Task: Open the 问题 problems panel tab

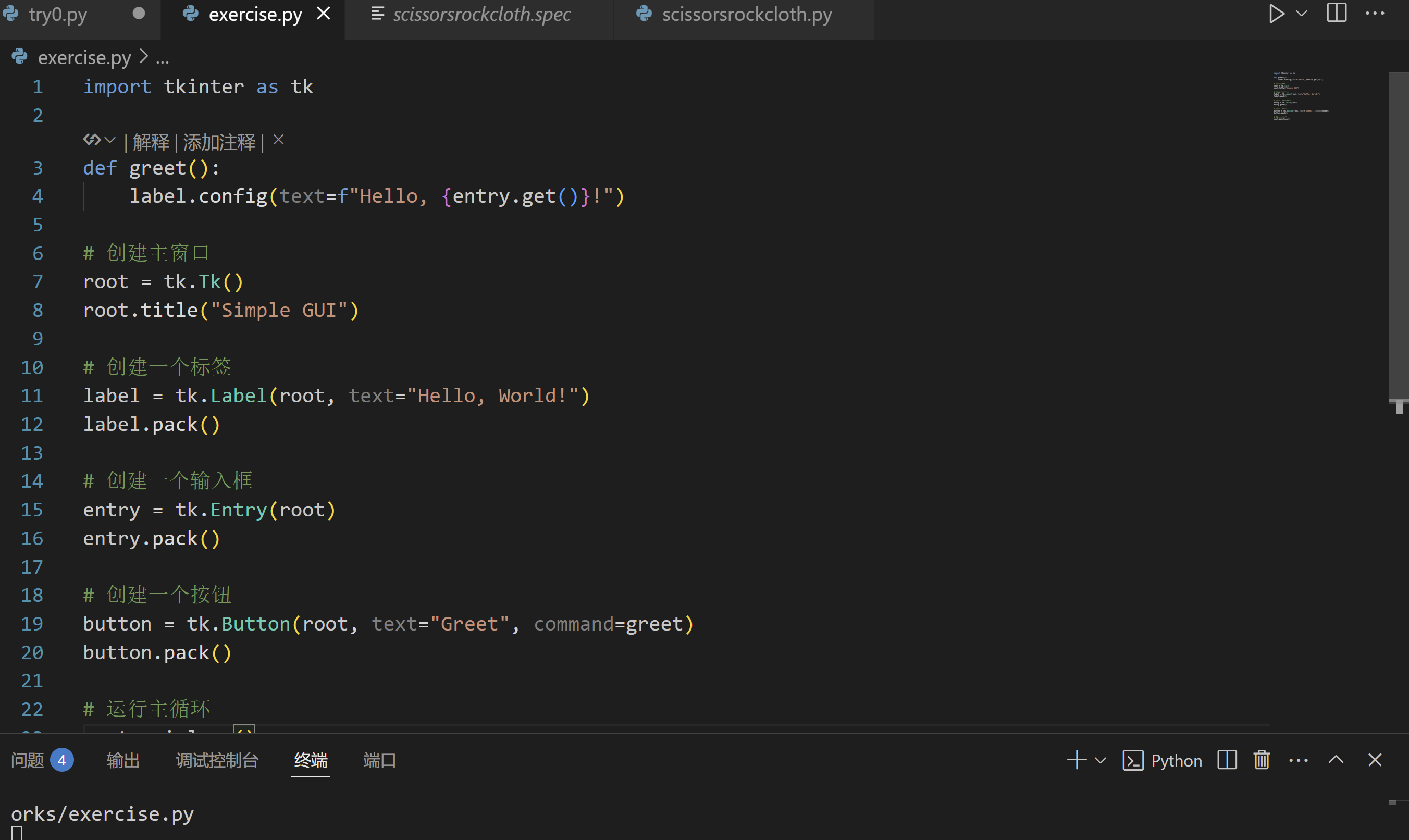Action: coord(27,760)
